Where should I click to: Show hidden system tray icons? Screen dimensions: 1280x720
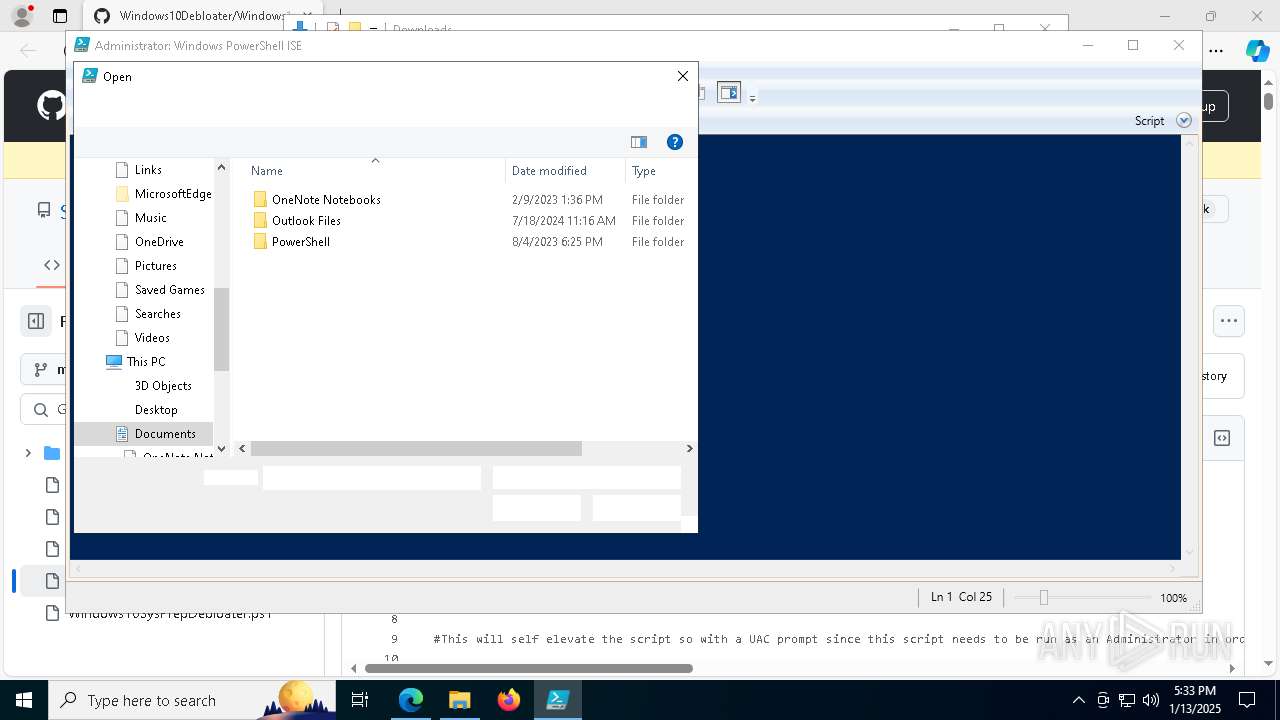pos(1078,700)
